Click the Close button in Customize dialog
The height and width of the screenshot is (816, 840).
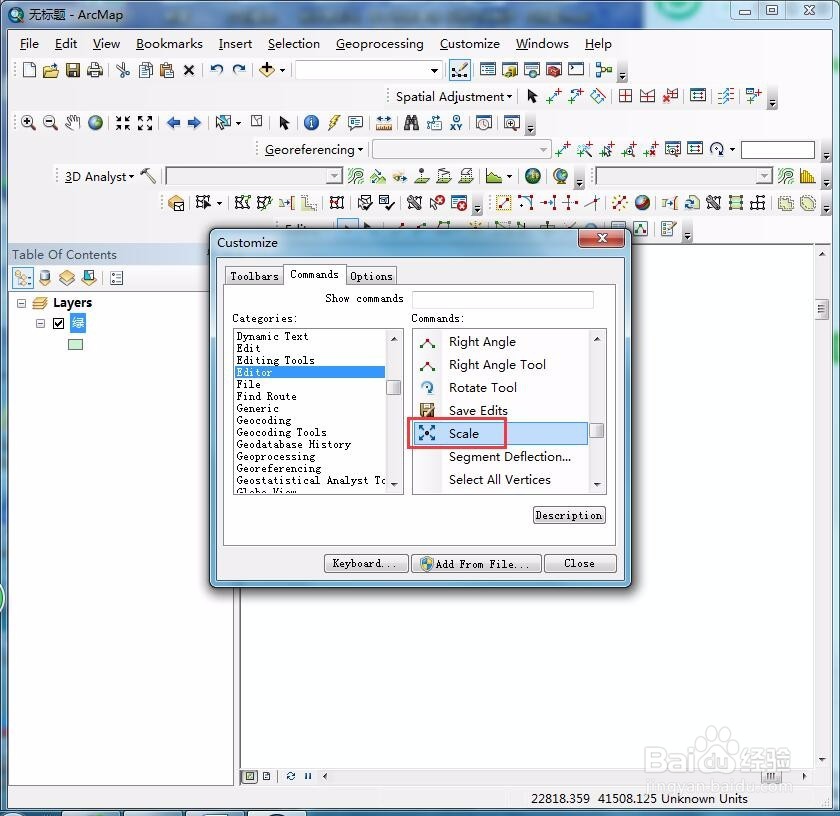[580, 563]
